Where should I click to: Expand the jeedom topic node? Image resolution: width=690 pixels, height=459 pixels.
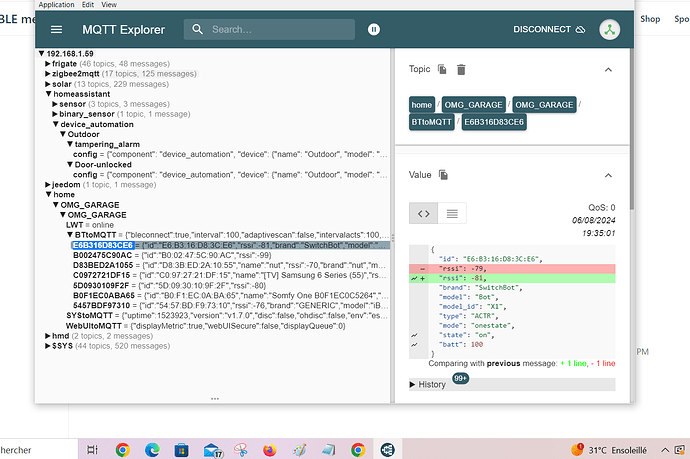click(48, 184)
